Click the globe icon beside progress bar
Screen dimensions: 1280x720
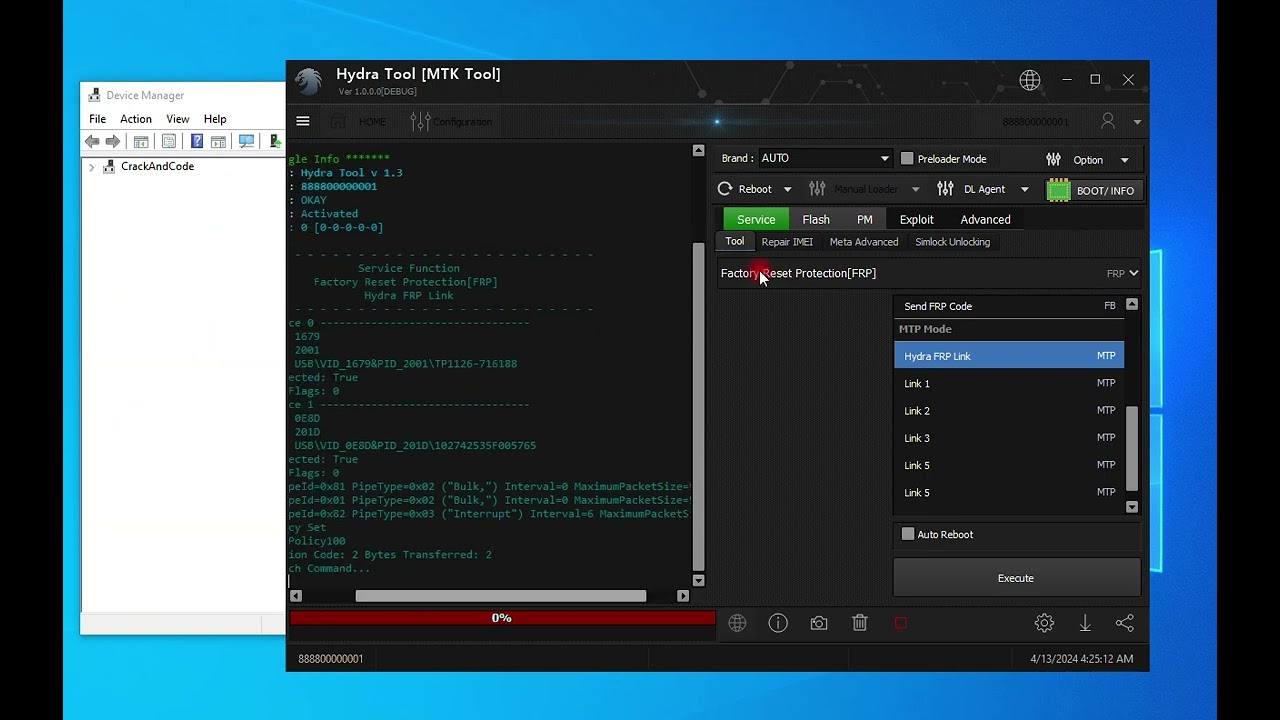coord(737,623)
